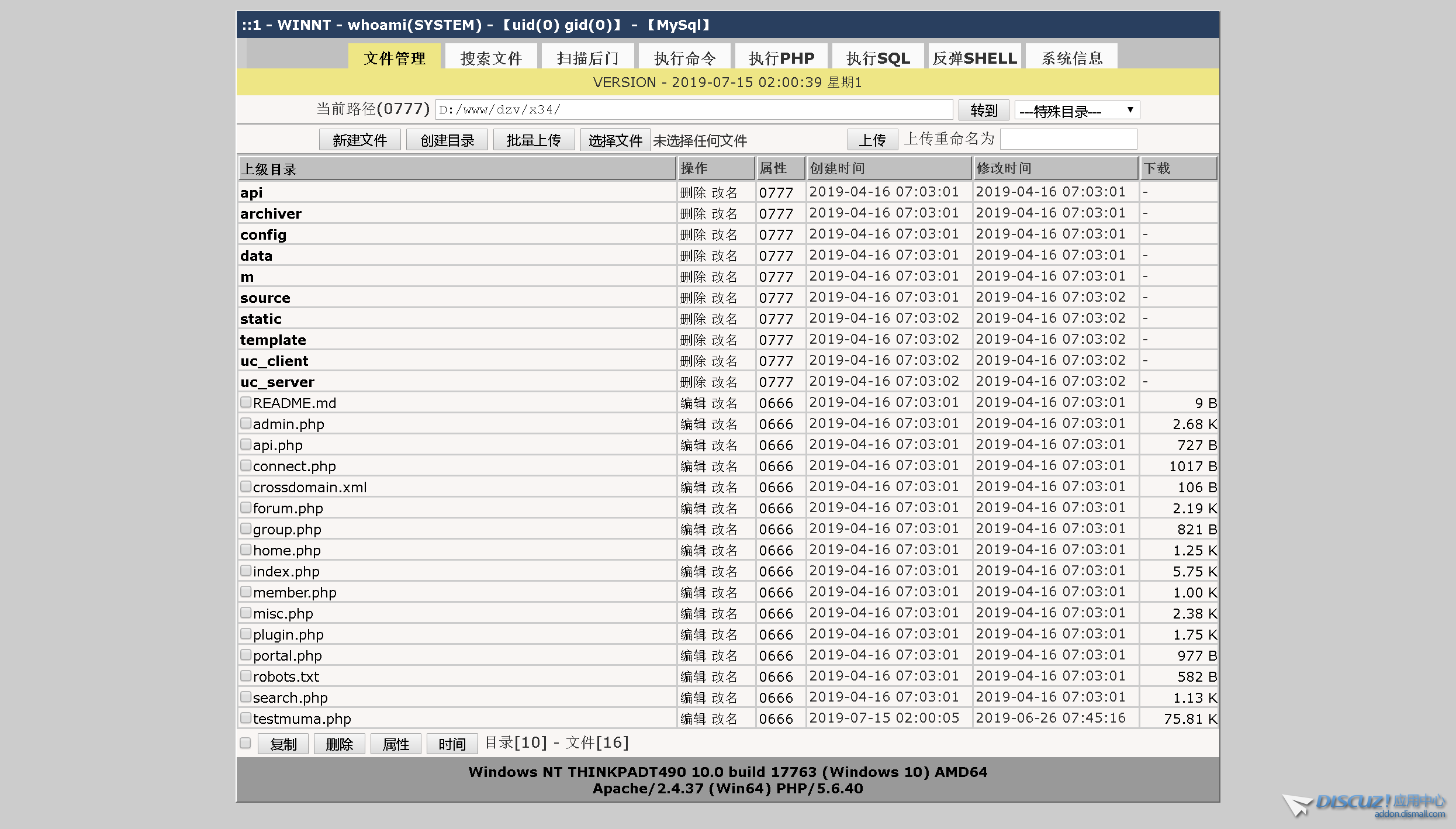Screen dimensions: 1456x829
Task: Tick the checkbox next to README.md
Action: point(246,402)
